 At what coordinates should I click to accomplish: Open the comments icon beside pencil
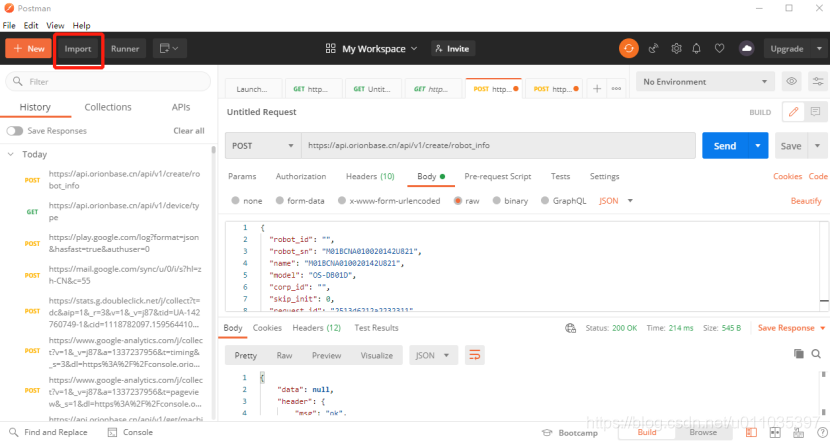click(x=815, y=112)
